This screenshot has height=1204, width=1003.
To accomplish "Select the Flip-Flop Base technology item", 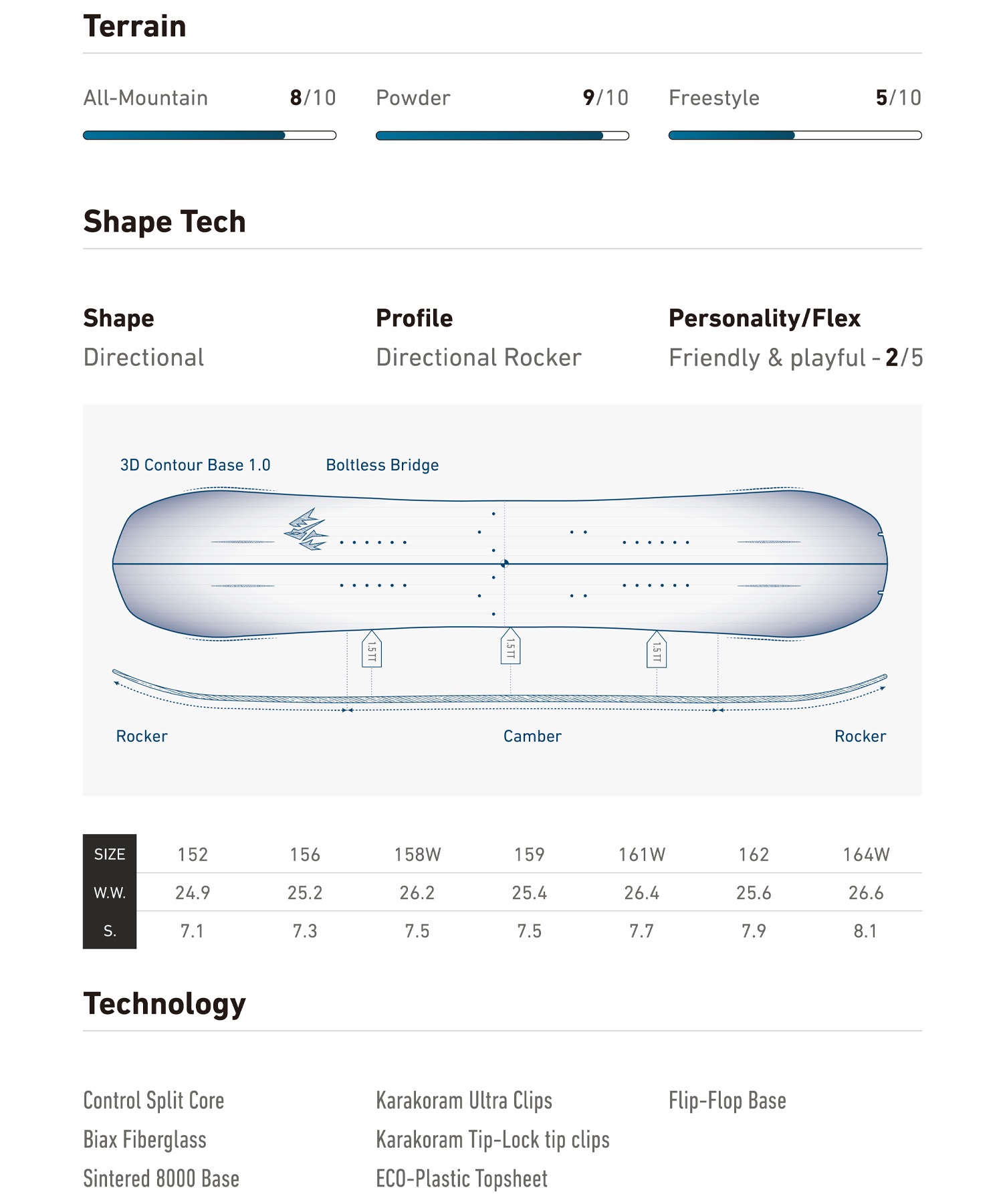I will [x=728, y=1100].
